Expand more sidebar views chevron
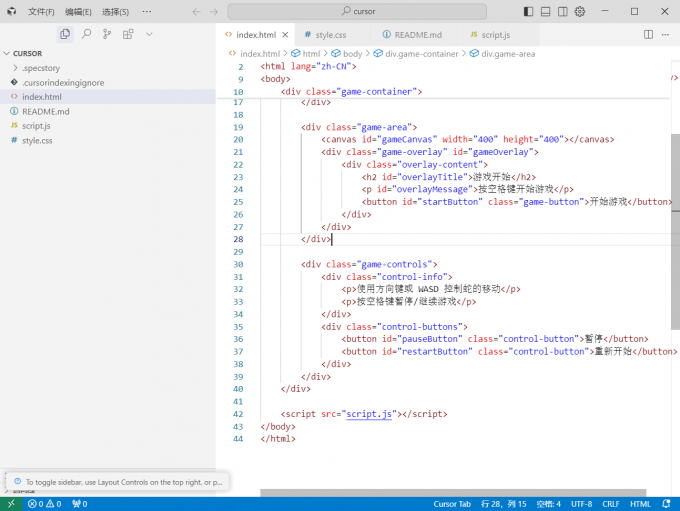Screen dimensions: 680x511 [x=149, y=34]
